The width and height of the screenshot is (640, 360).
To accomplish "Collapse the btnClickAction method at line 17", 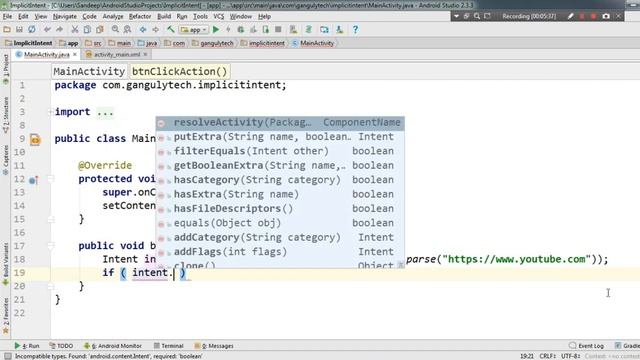I will point(51,246).
